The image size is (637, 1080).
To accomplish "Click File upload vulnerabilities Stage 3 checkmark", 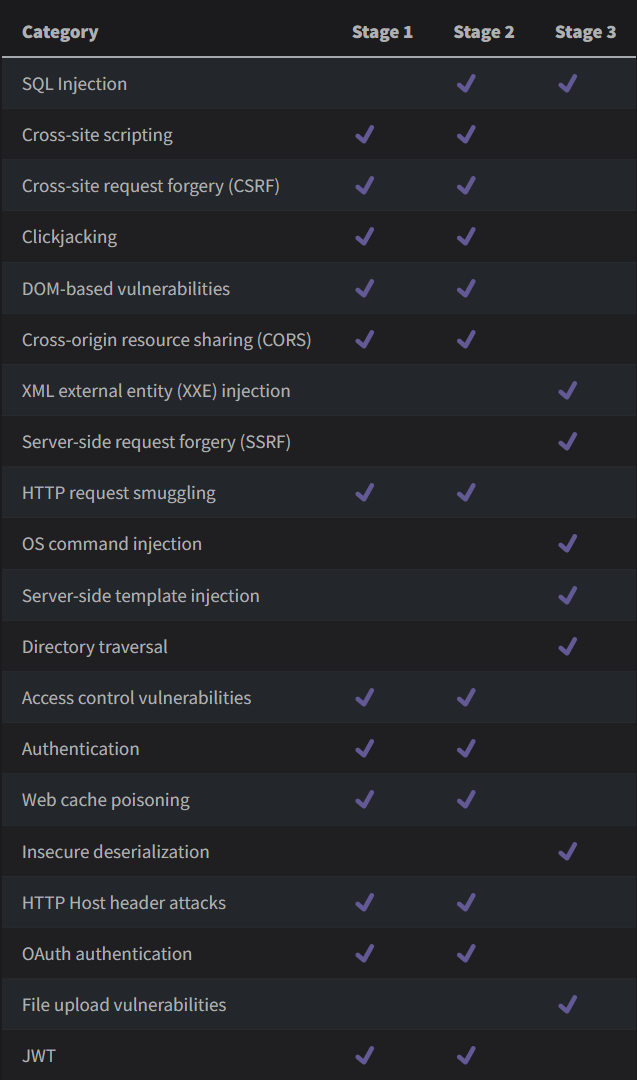I will click(568, 1005).
